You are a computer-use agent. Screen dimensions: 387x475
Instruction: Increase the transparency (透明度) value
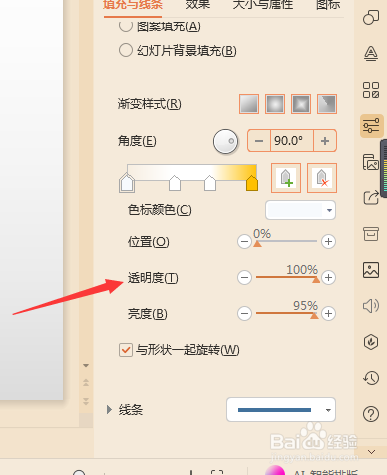[x=328, y=277]
